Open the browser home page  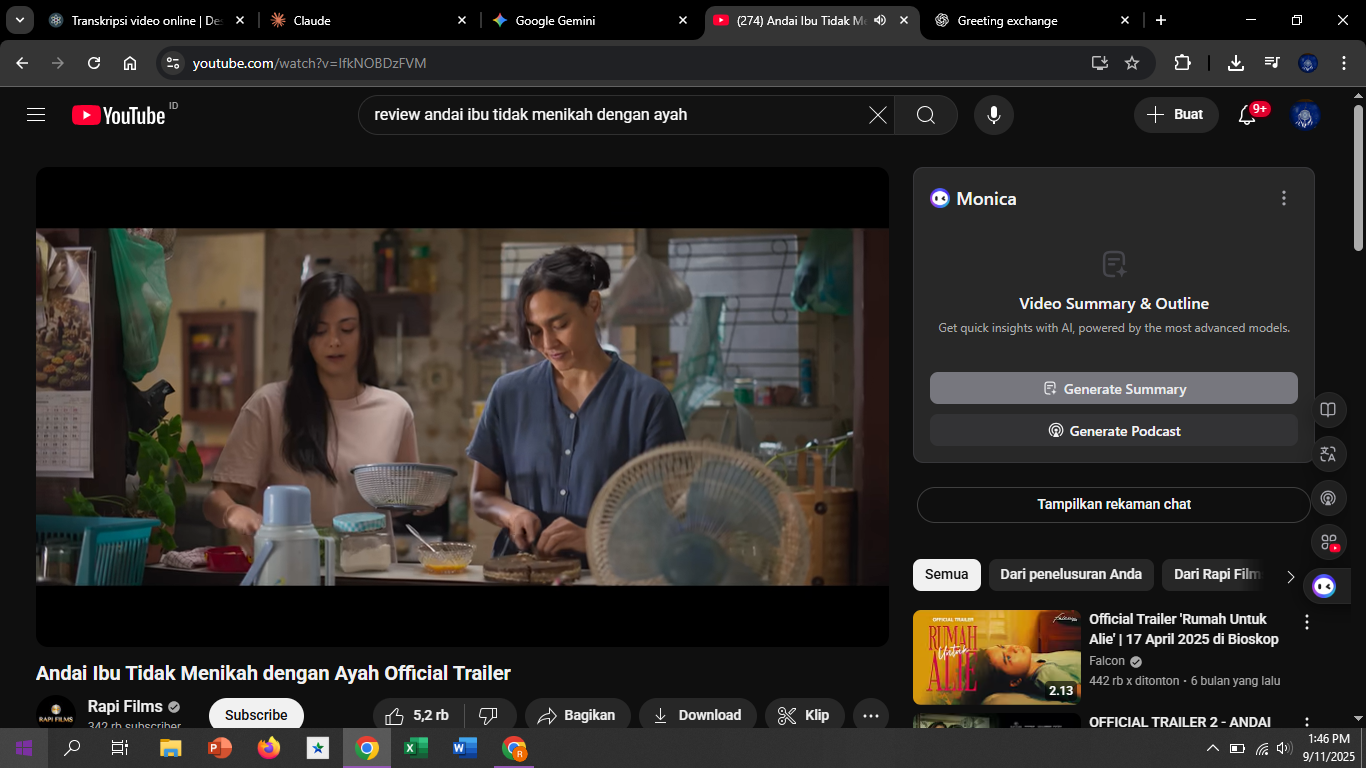point(130,63)
